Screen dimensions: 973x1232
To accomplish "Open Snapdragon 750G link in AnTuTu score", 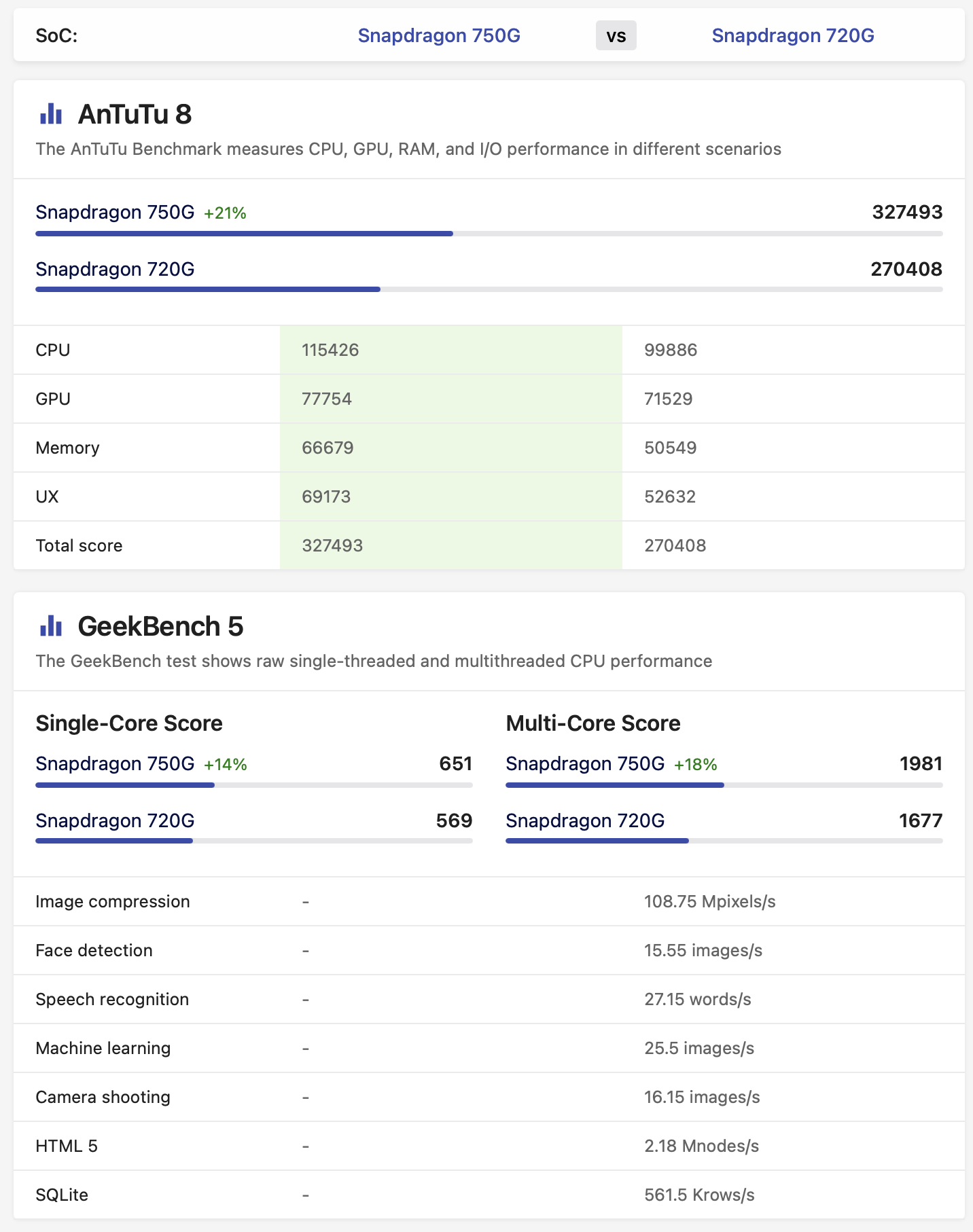I will pos(115,213).
